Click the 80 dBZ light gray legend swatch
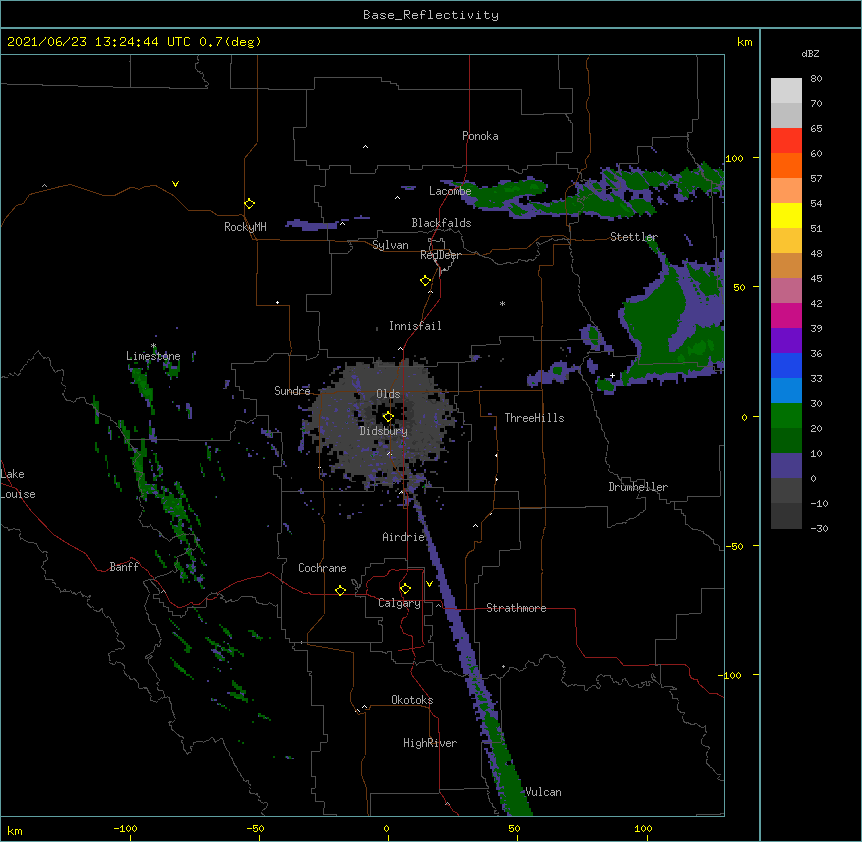862x842 pixels. [786, 91]
